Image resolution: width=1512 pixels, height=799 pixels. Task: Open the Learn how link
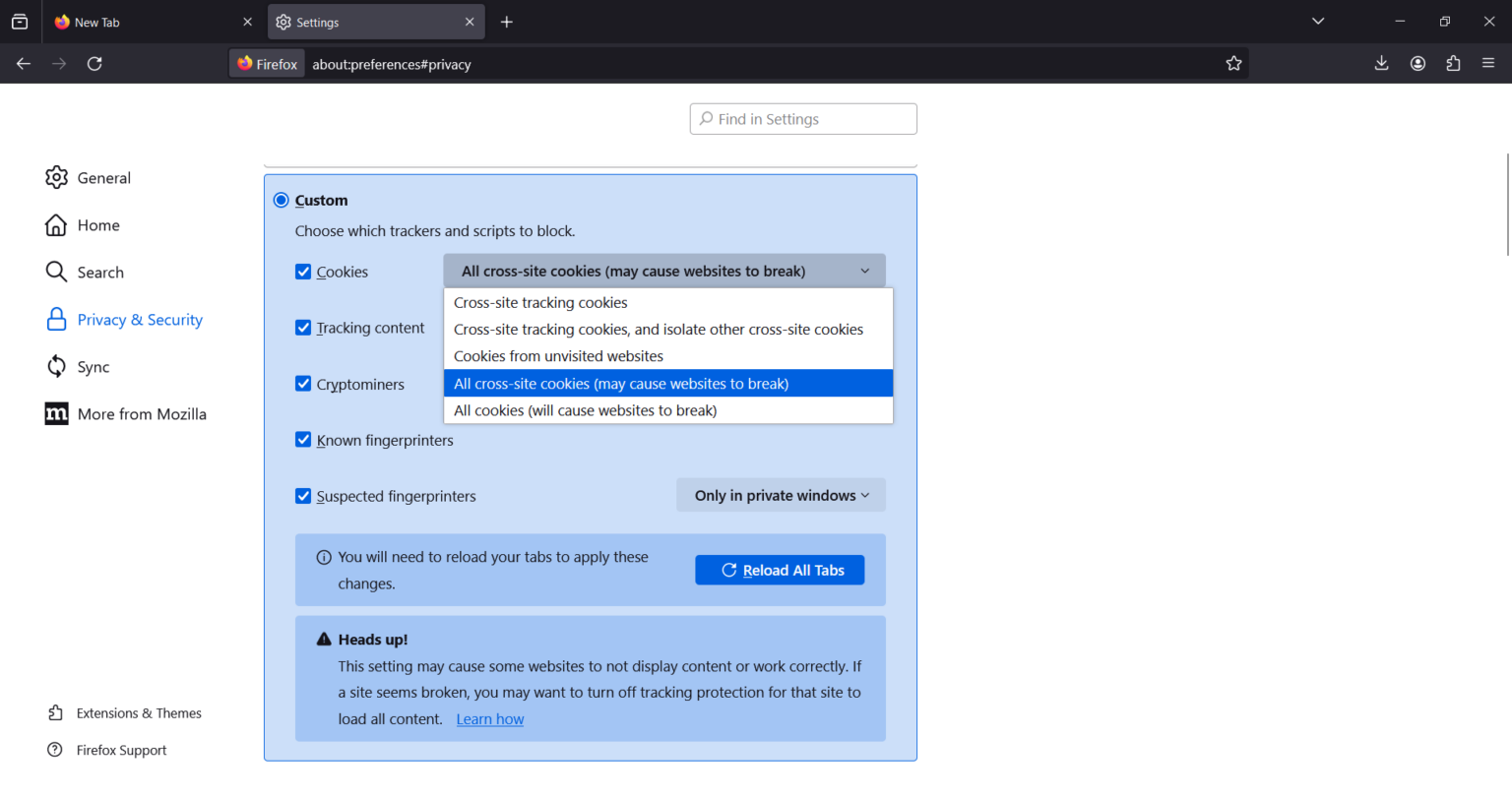coord(489,718)
